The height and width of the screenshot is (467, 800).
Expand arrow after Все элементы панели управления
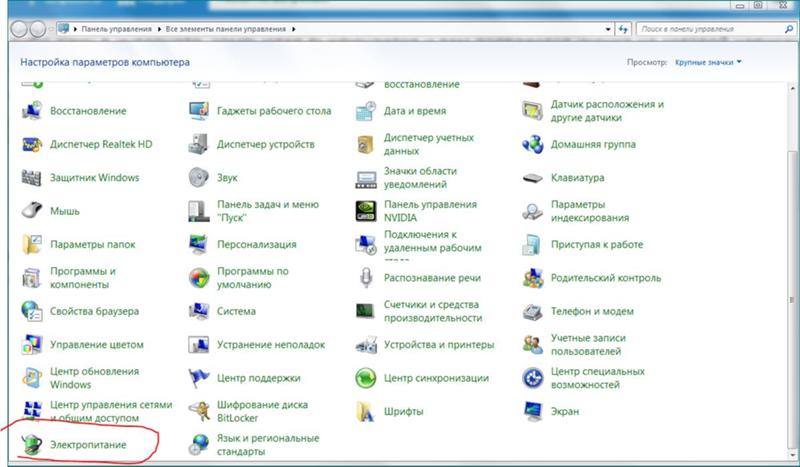293,29
